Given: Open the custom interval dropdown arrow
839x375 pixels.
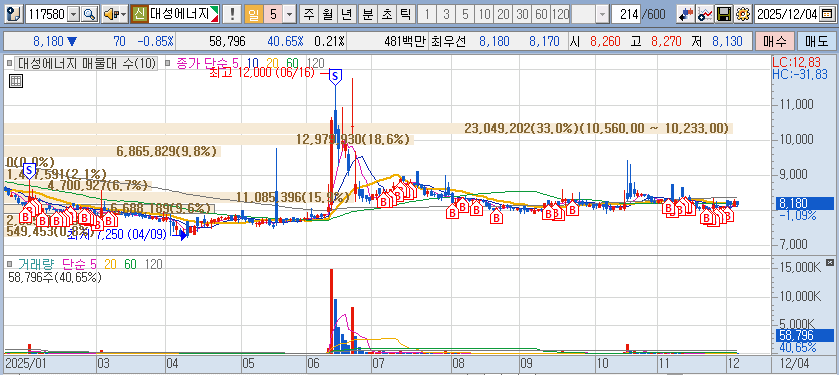Looking at the screenshot, I should click(602, 14).
